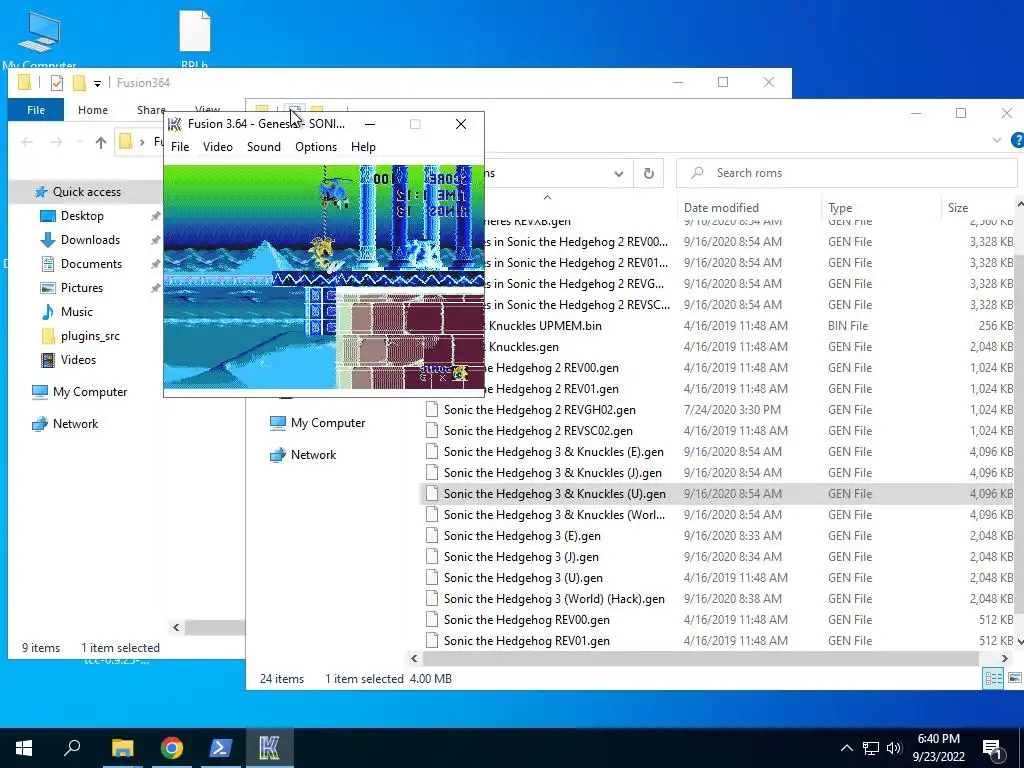Sort by the Type column
This screenshot has height=768, width=1024.
click(840, 208)
